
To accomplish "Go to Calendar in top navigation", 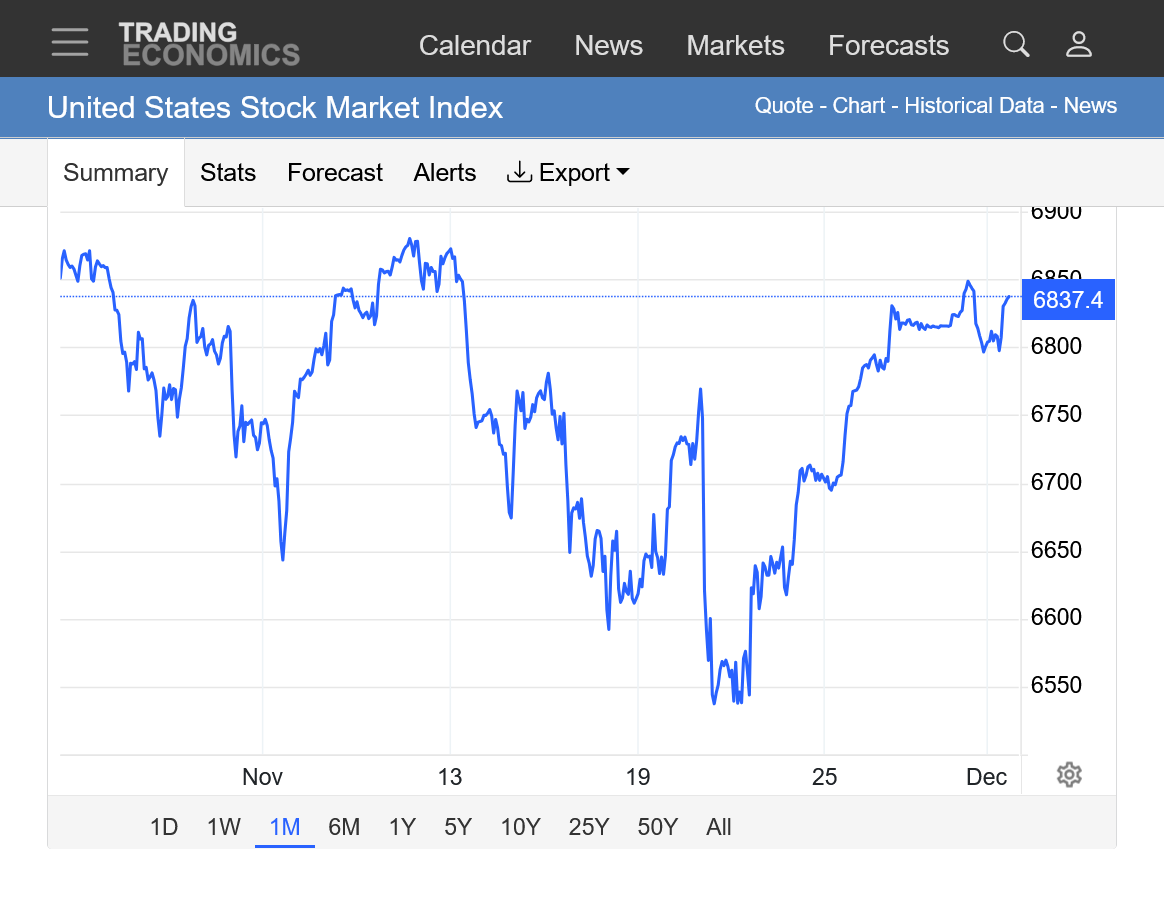I will coord(474,46).
